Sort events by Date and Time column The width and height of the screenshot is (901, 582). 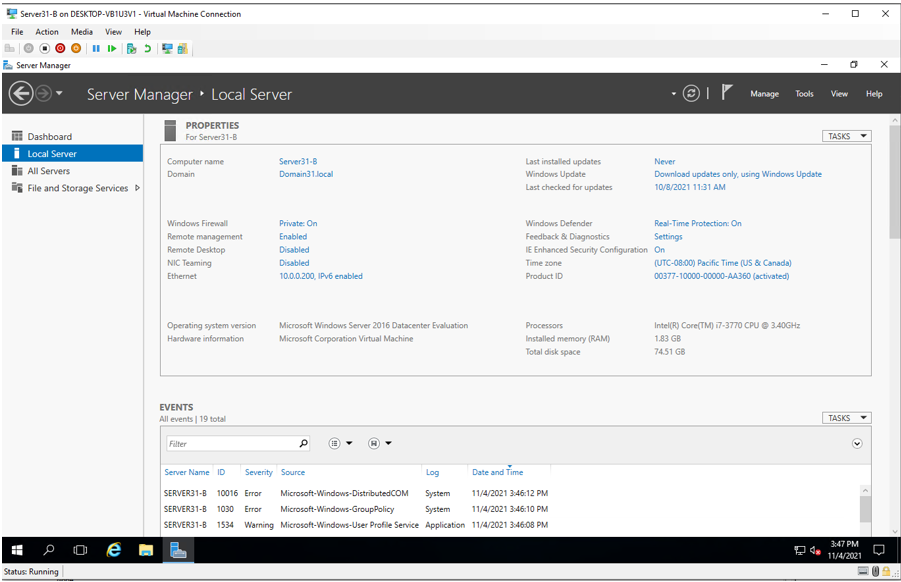click(x=498, y=472)
